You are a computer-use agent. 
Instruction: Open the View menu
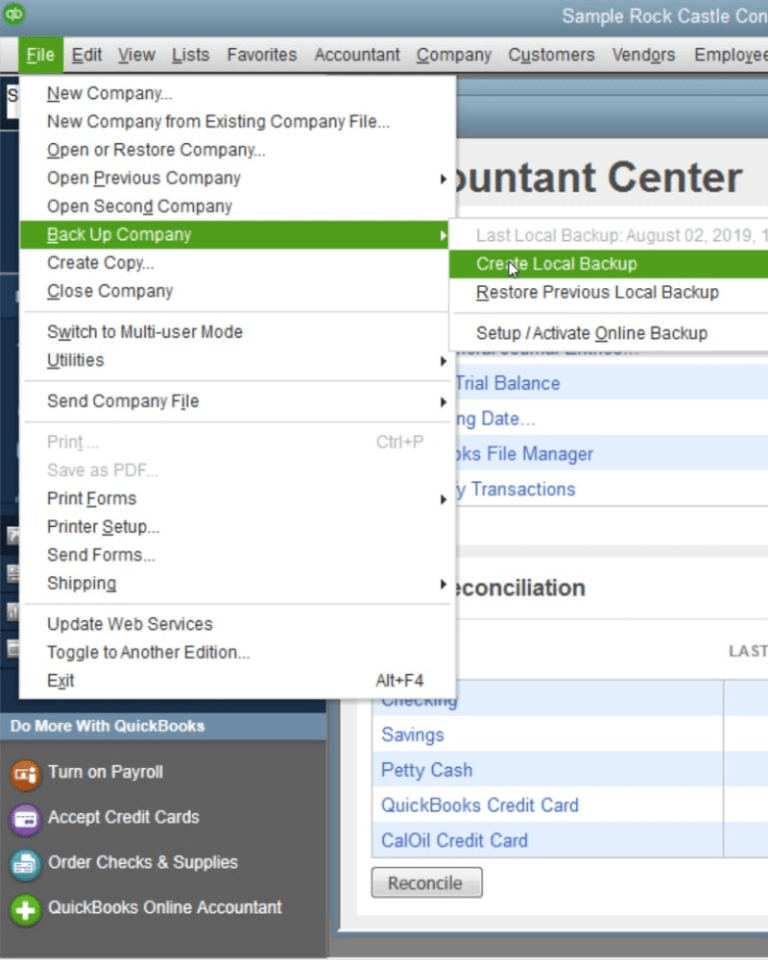(x=137, y=55)
